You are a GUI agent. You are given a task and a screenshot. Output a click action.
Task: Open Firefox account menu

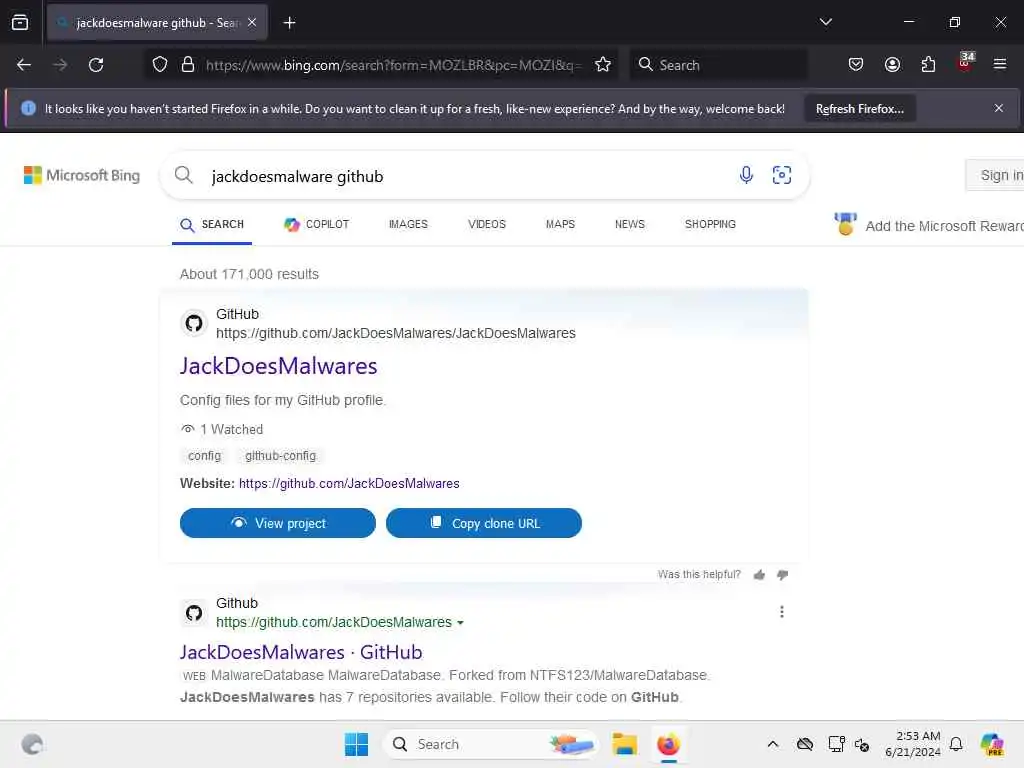click(892, 65)
